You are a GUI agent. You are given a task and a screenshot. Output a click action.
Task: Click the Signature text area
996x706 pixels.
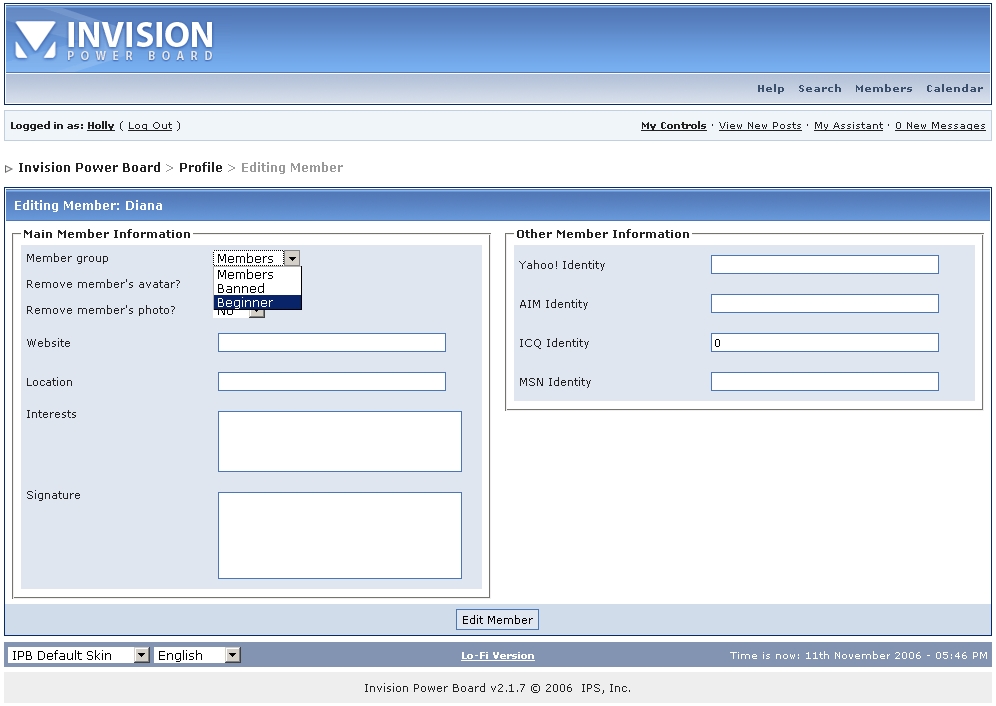[x=339, y=535]
